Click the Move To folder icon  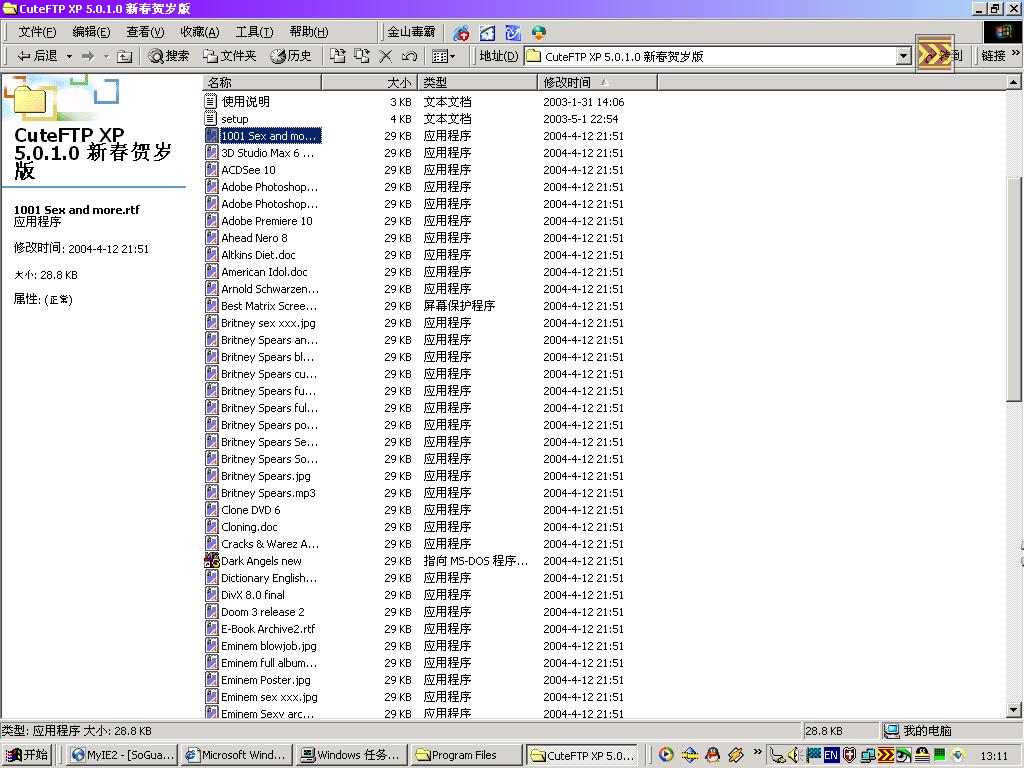(338, 56)
